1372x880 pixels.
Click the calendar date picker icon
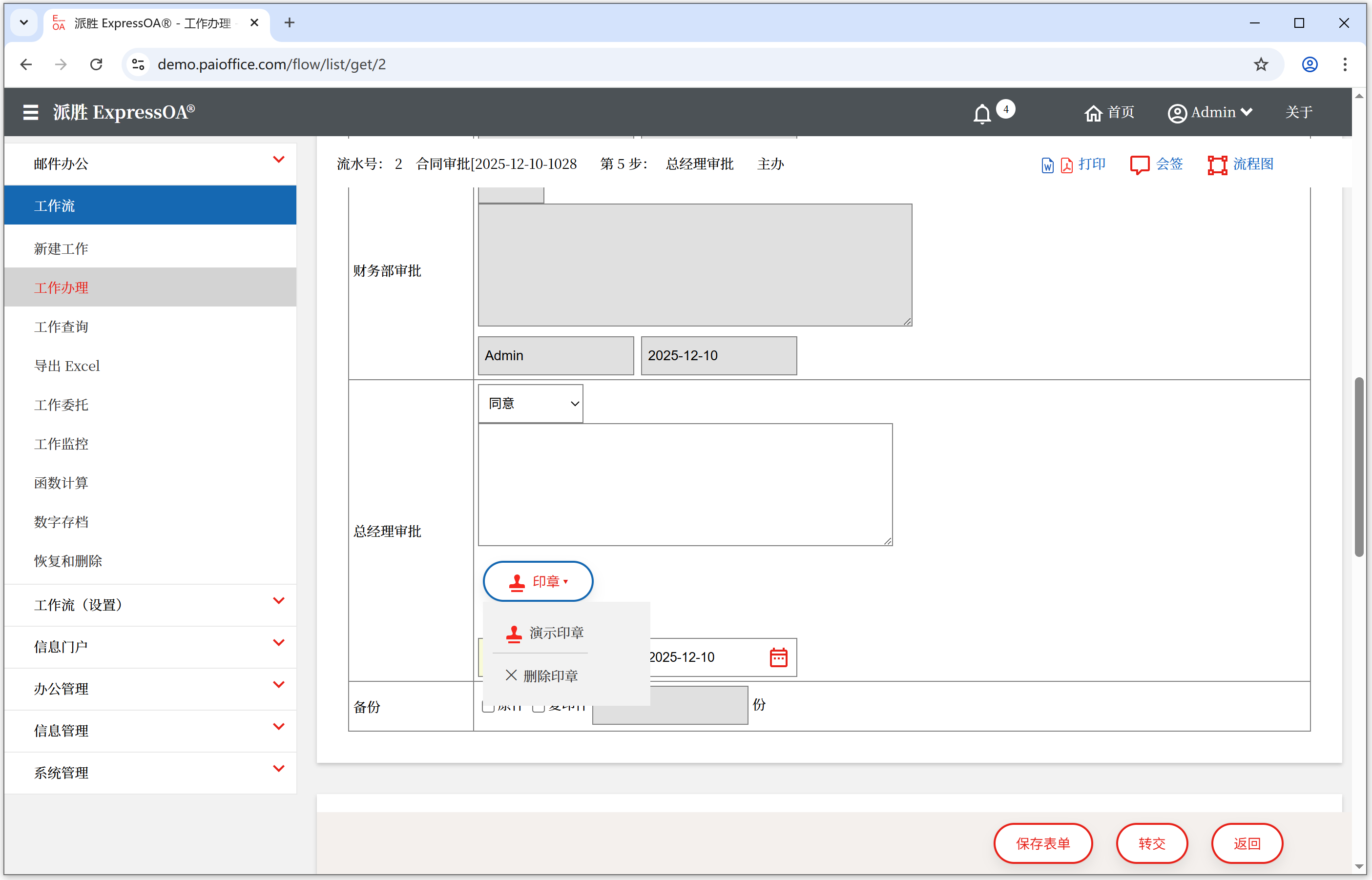778,657
